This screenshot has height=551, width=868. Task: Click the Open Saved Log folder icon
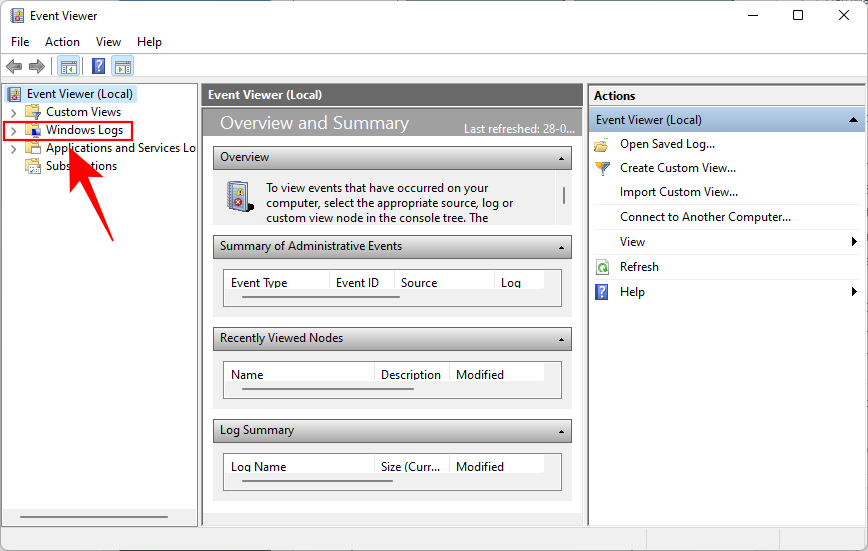point(602,144)
